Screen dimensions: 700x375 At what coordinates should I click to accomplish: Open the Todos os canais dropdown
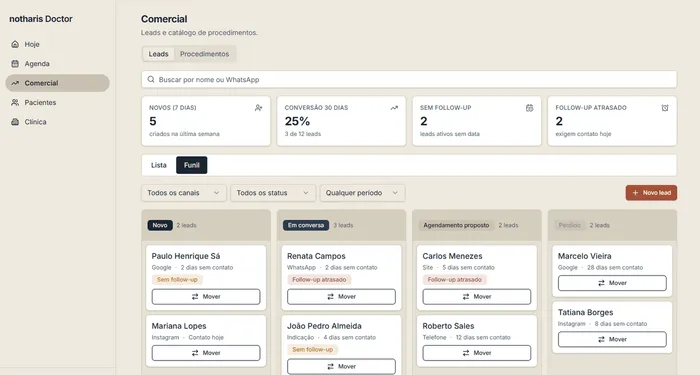[184, 193]
